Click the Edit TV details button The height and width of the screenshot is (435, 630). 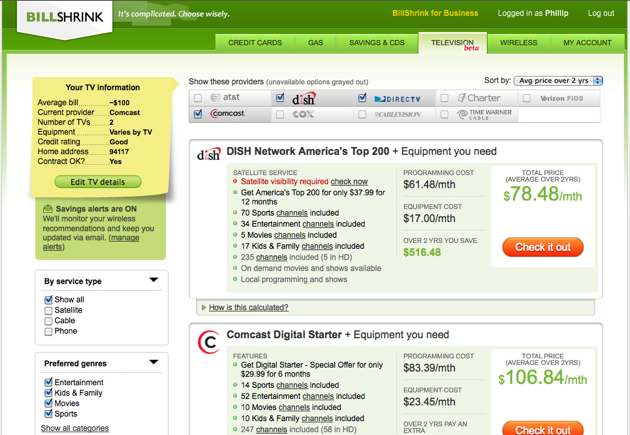coord(98,182)
